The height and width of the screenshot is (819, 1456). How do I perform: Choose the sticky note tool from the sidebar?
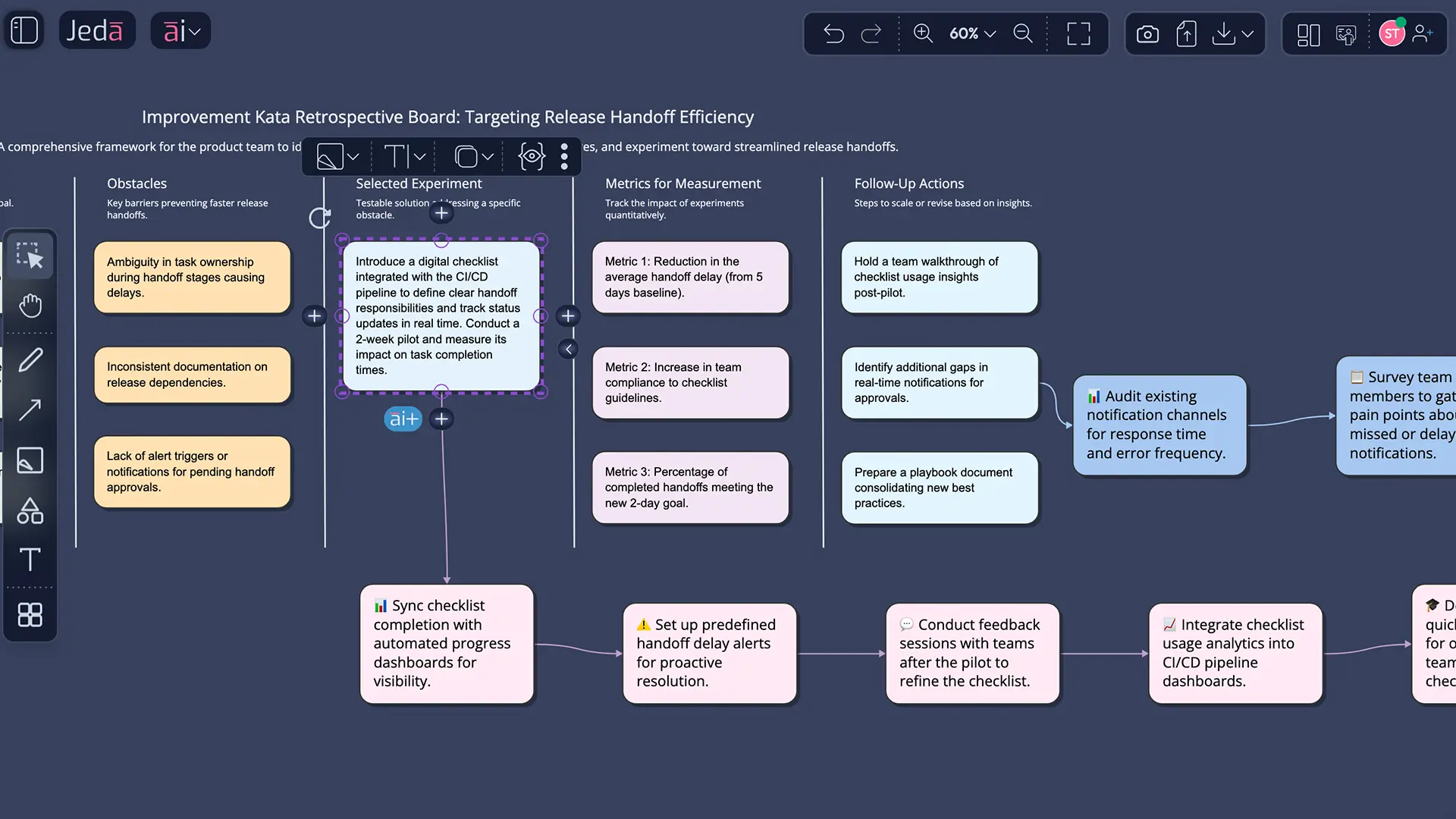(x=30, y=460)
